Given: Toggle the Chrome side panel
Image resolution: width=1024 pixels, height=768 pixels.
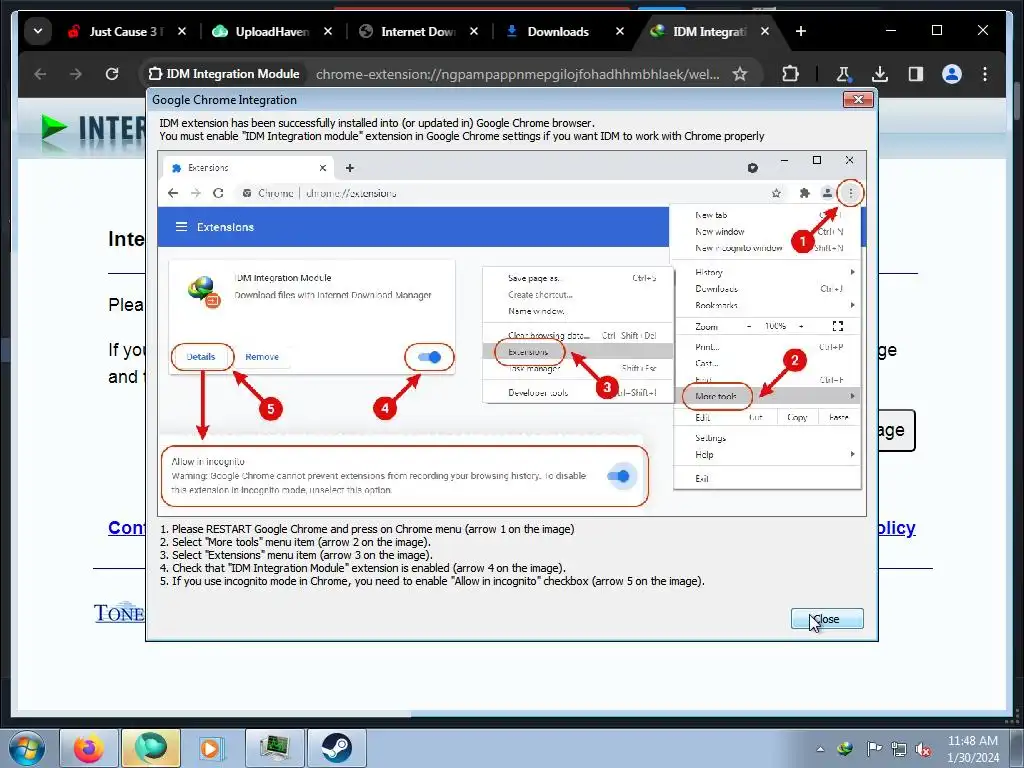Looking at the screenshot, I should tap(916, 74).
